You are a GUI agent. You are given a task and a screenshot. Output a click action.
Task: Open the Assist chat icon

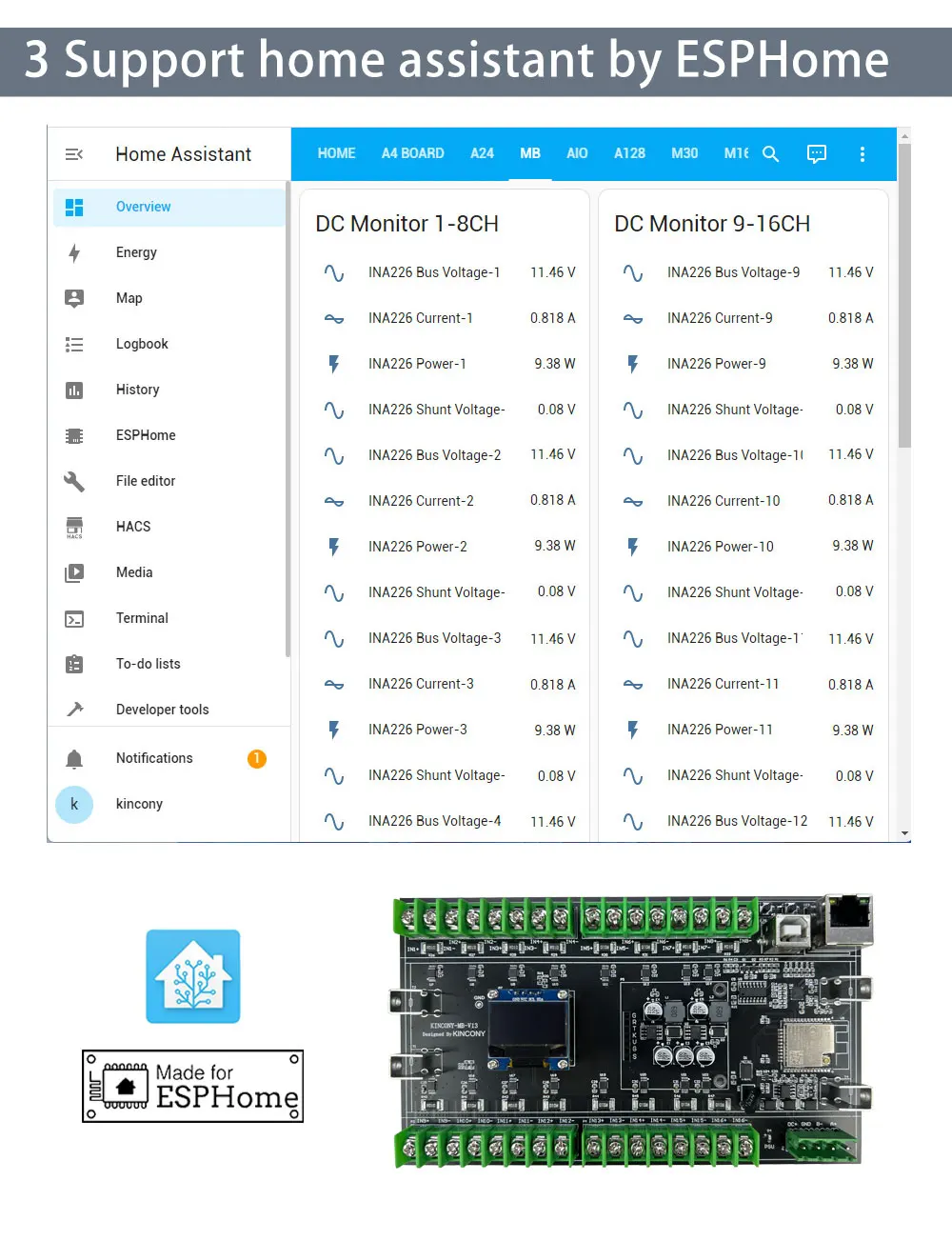pyautogui.click(x=816, y=153)
